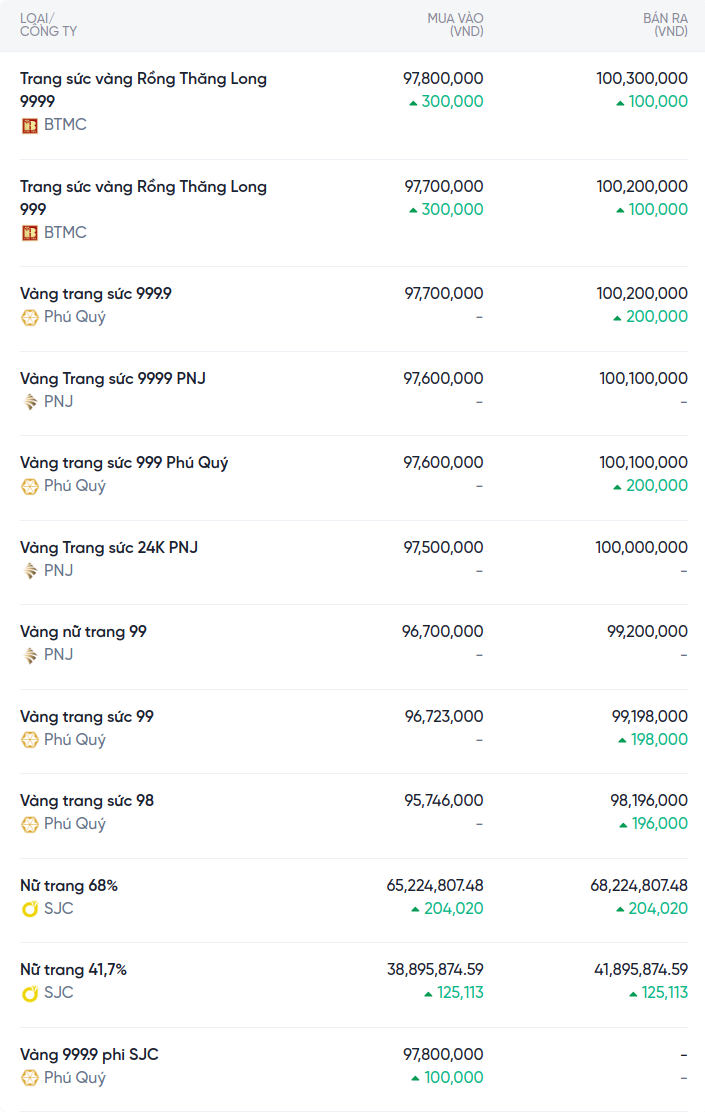Click PNJ logo under Vàng Trang sức 9999 PNJ

(29, 402)
